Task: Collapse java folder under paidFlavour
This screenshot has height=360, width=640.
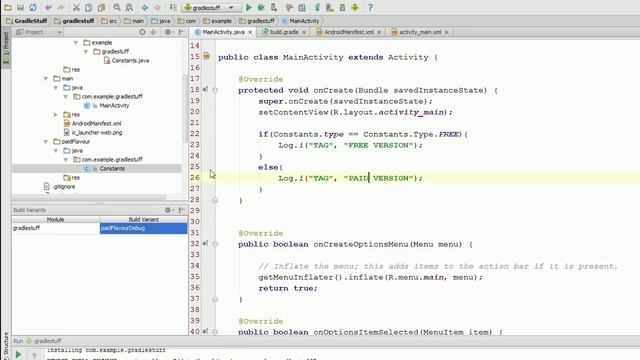Action: [56, 151]
